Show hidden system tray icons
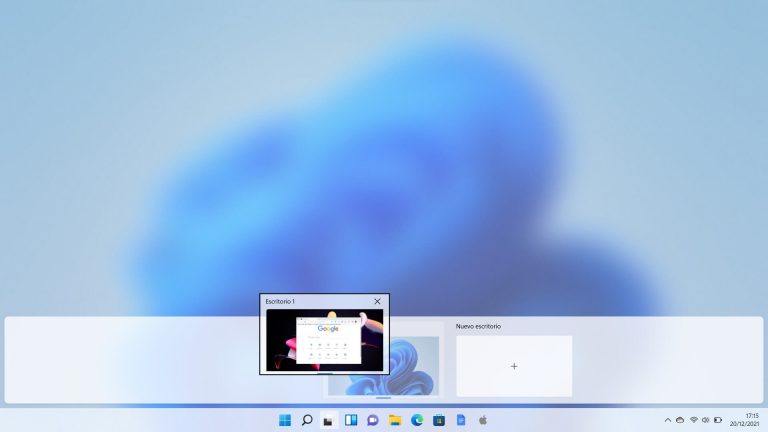The width and height of the screenshot is (768, 432). 668,420
